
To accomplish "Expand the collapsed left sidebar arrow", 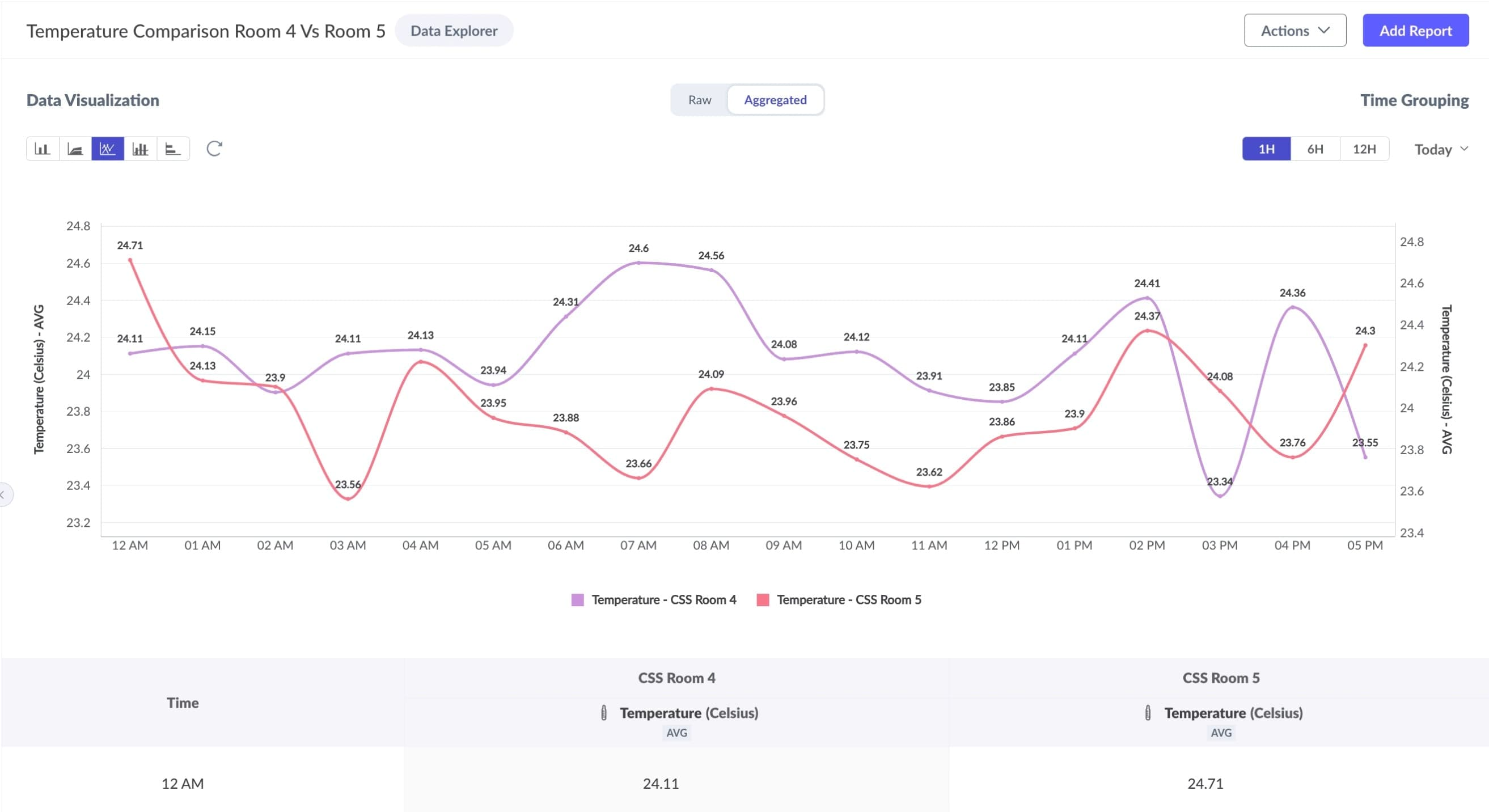I will pos(3,494).
